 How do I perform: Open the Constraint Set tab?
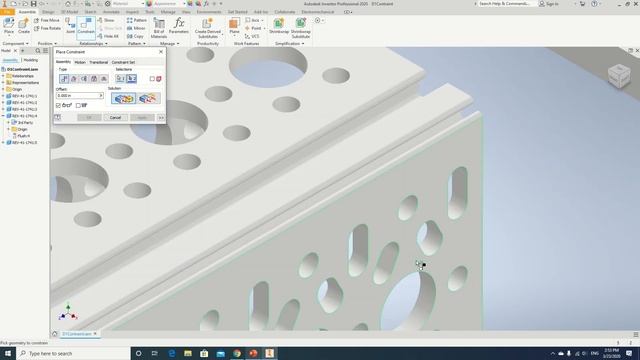click(x=123, y=62)
